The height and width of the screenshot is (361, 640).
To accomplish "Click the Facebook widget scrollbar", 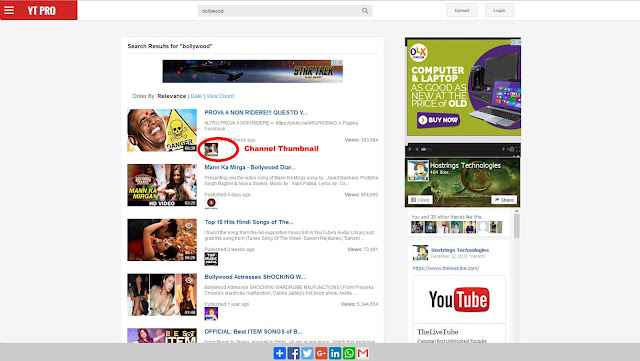I will pos(517,225).
